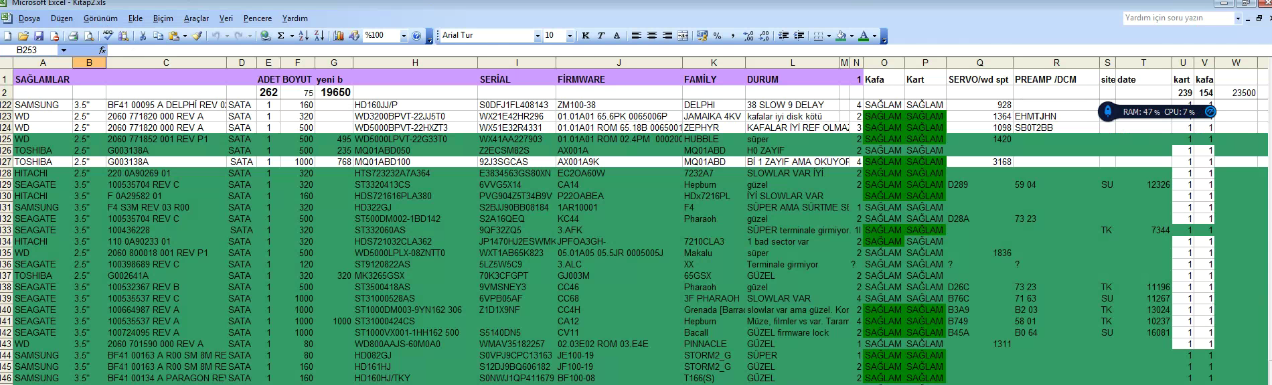The height and width of the screenshot is (385, 1272).
Task: Open the Biçim menu
Action: [x=164, y=18]
